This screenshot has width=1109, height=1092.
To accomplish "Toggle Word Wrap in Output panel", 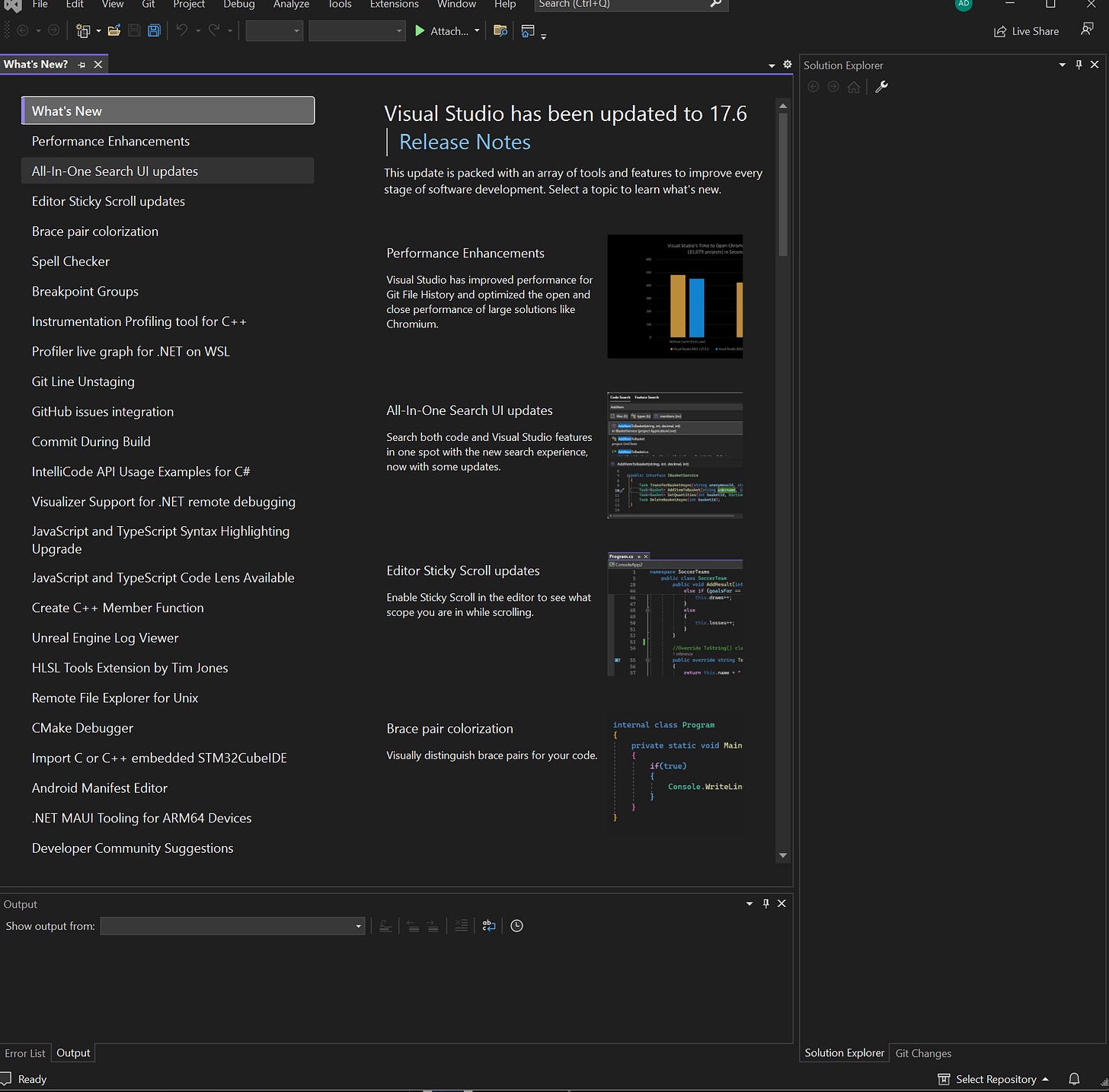I will [489, 925].
